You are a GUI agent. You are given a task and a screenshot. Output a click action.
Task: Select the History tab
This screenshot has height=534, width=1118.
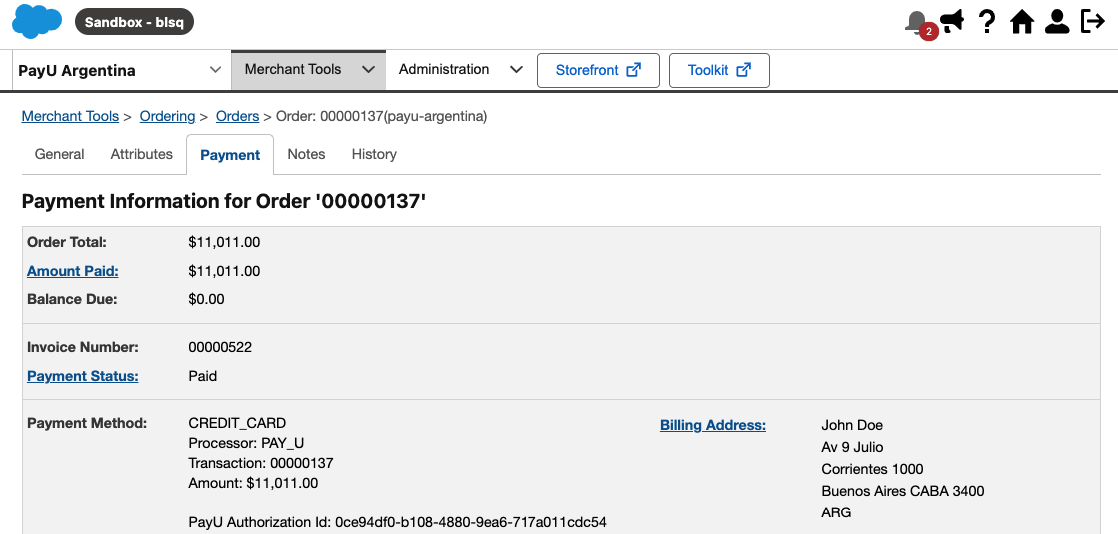pyautogui.click(x=374, y=154)
